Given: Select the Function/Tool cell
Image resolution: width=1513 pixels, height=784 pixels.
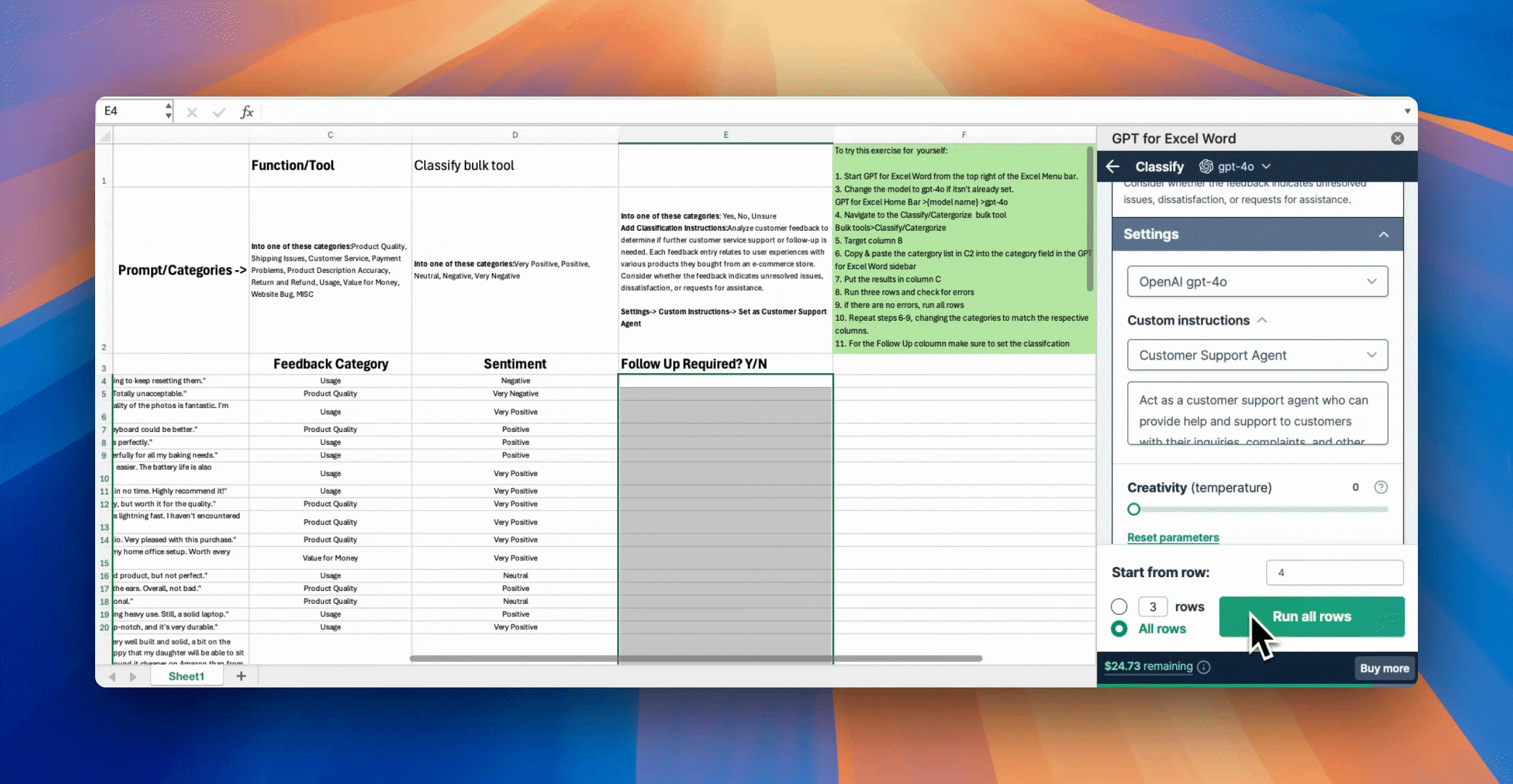Looking at the screenshot, I should click(330, 166).
